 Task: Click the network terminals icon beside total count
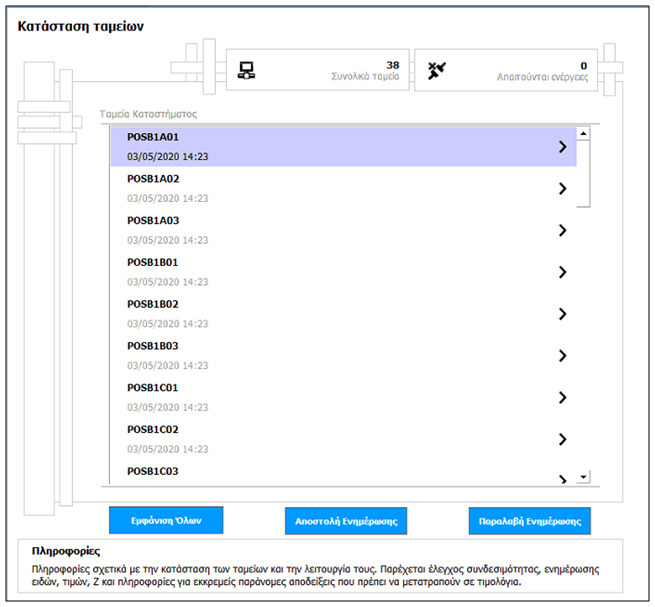tap(246, 70)
